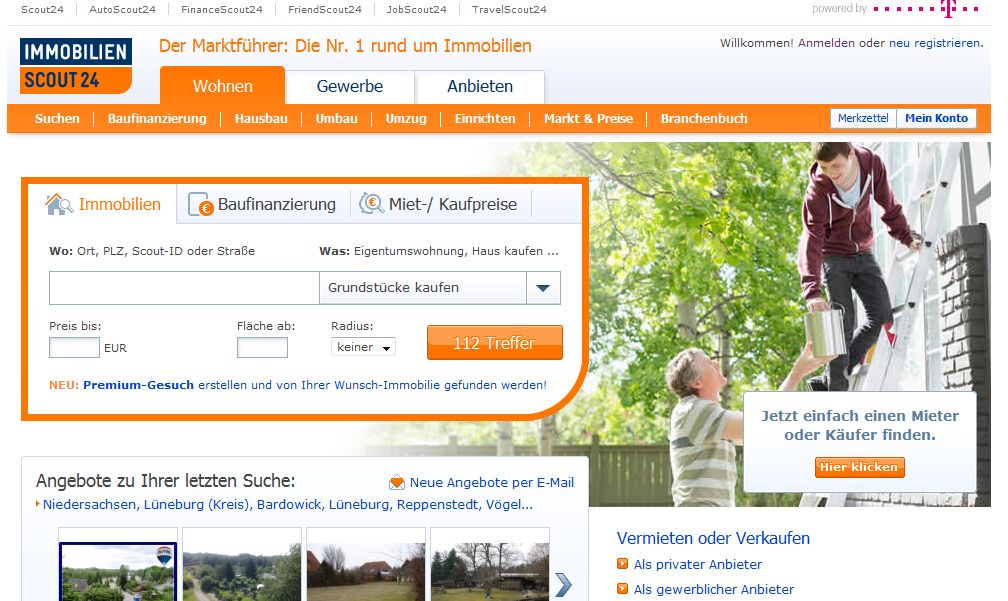Screen dimensions: 1008x601
Task: Open the Niedersachsen, Lüneburg last search link
Action: click(287, 505)
